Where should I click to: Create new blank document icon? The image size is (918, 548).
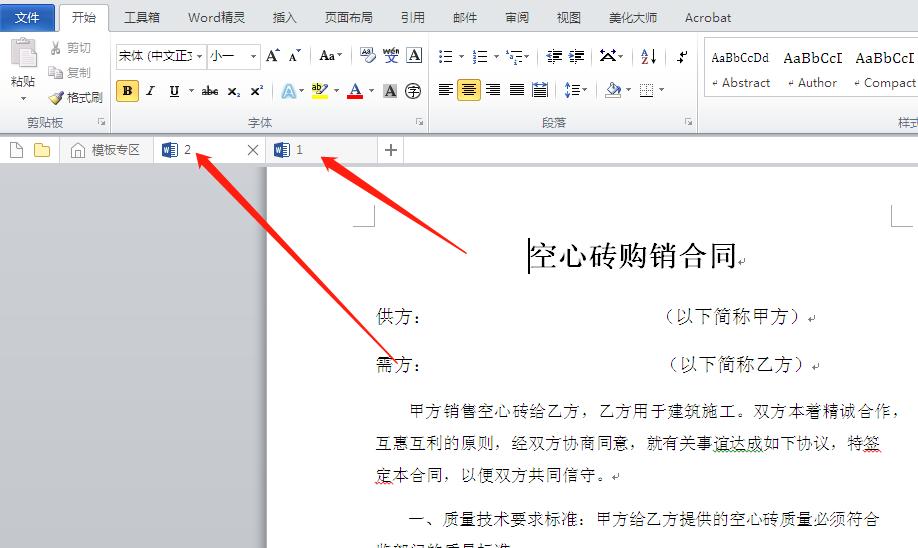(16, 150)
